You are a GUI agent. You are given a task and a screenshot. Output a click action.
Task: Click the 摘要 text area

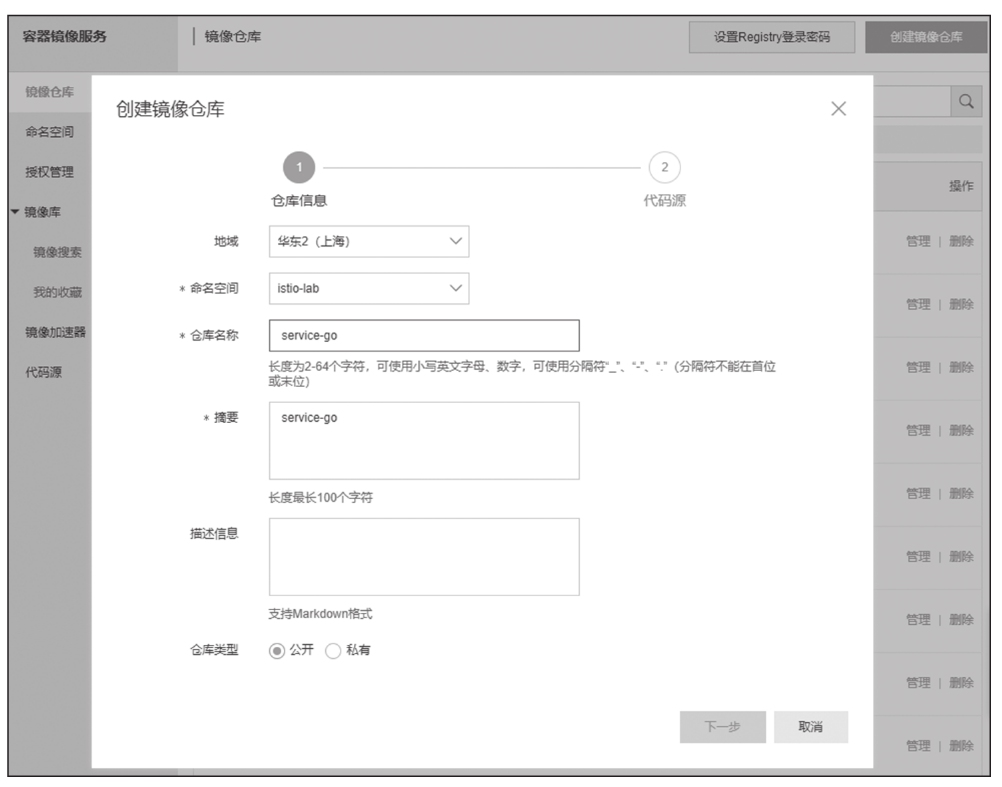pyautogui.click(x=424, y=441)
